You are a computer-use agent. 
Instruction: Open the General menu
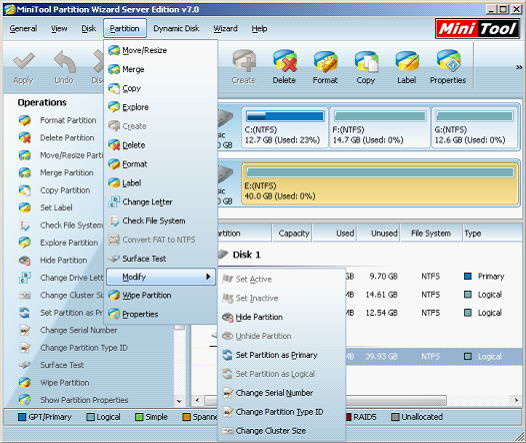[x=23, y=29]
